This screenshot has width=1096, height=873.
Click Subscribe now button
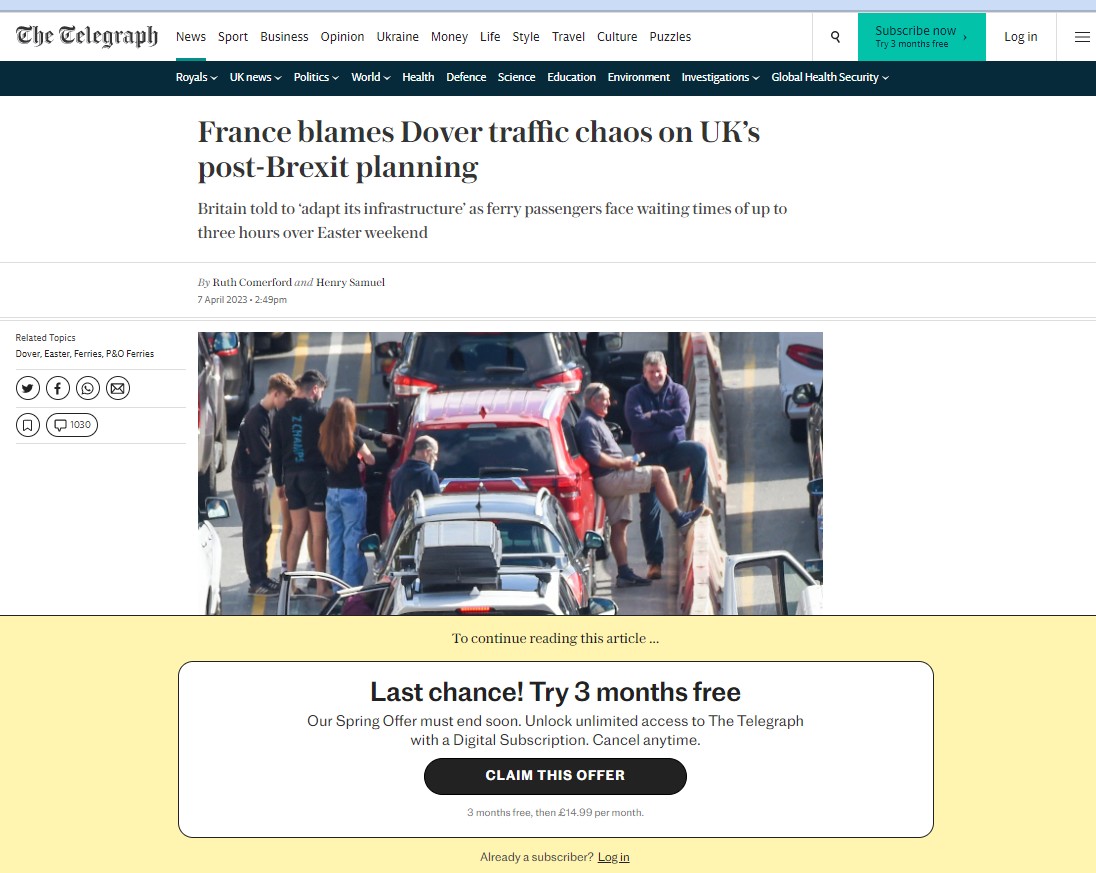921,37
